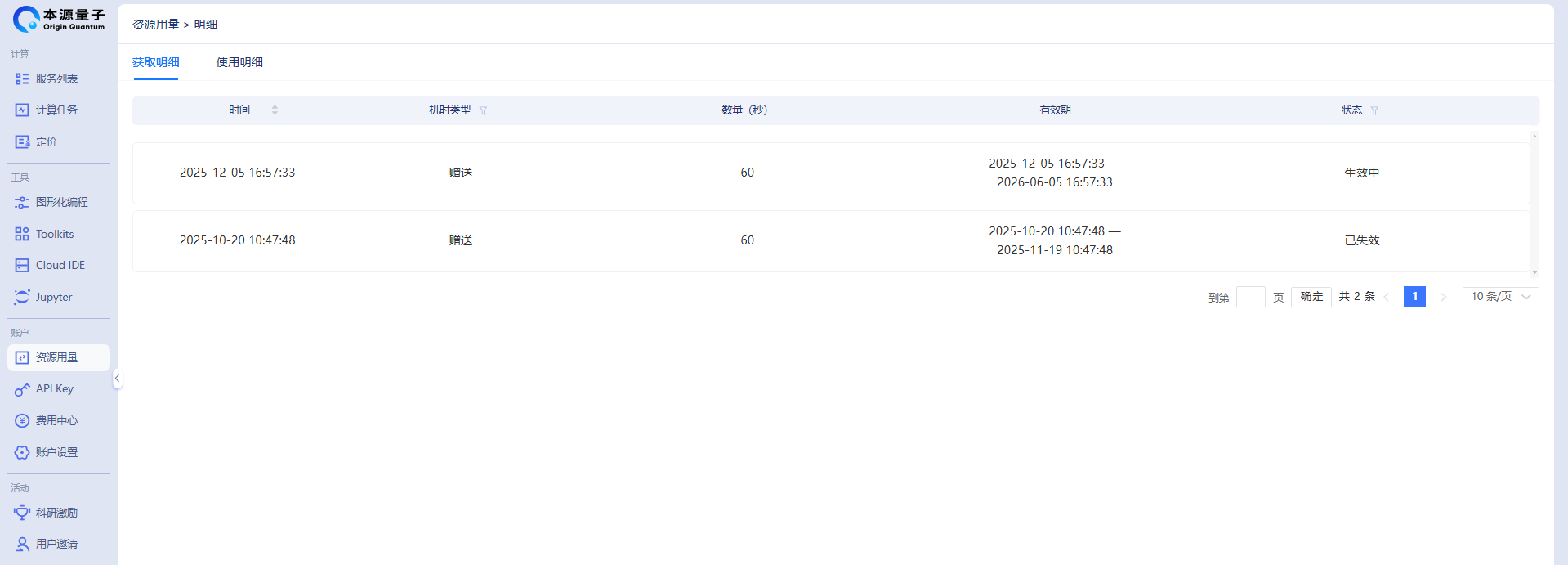Image resolution: width=1568 pixels, height=565 pixels.
Task: Open the Jupyter icon
Action: point(22,298)
